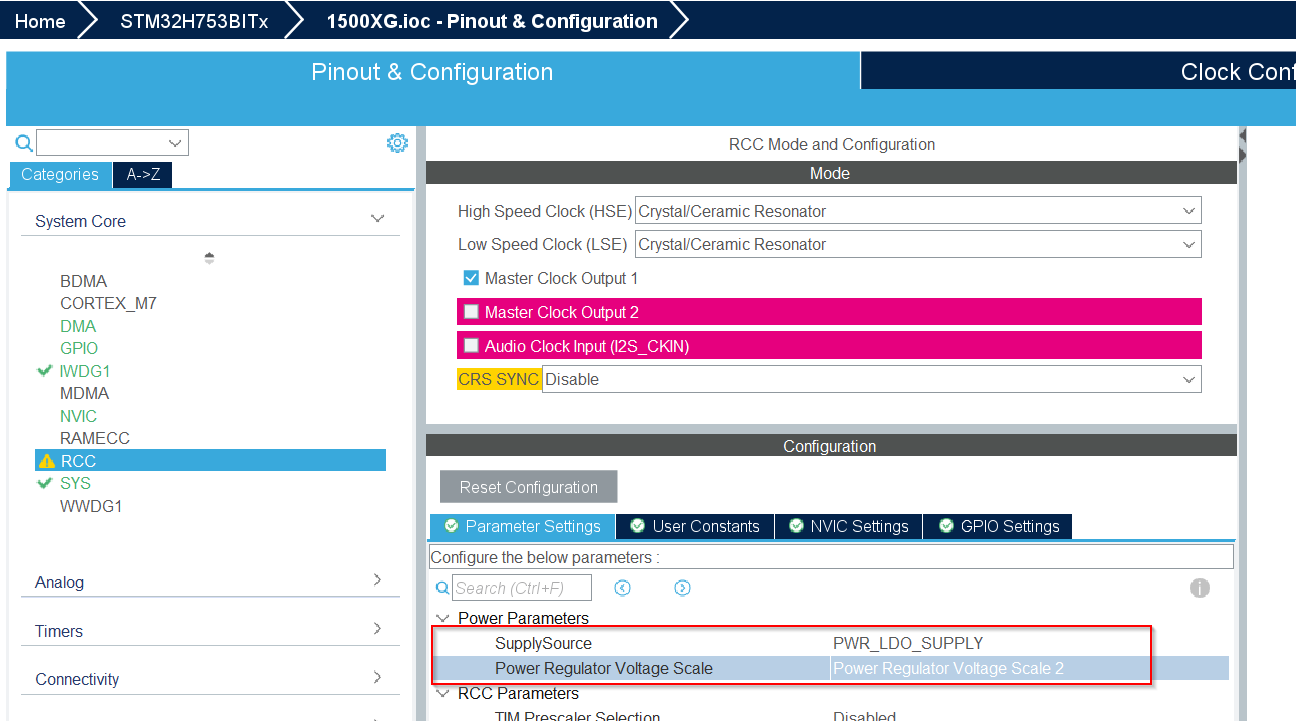Click the next parameter arrow icon
Screen dimensions: 1296x721
[682, 587]
